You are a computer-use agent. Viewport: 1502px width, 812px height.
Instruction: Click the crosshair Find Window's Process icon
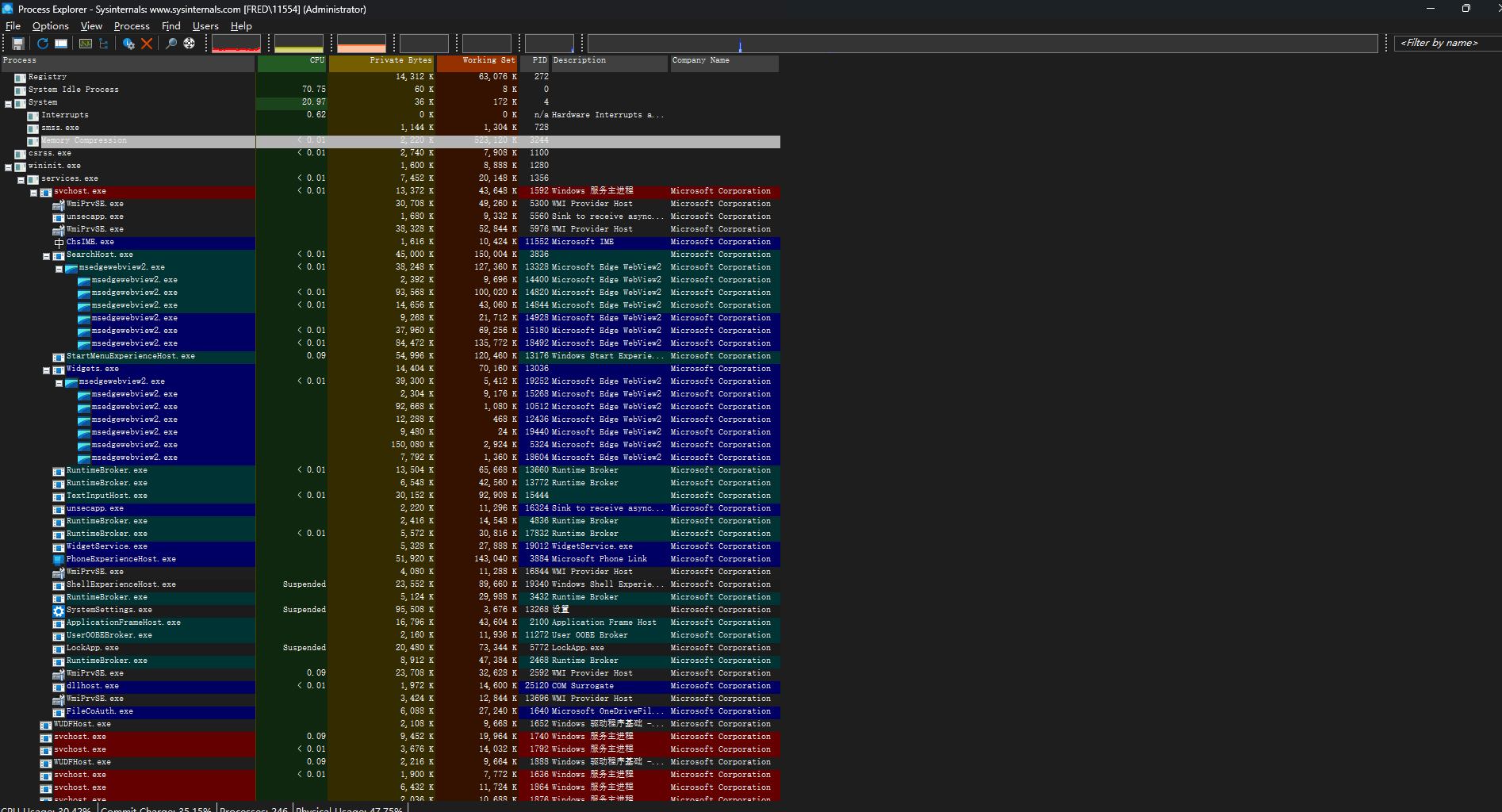point(190,44)
